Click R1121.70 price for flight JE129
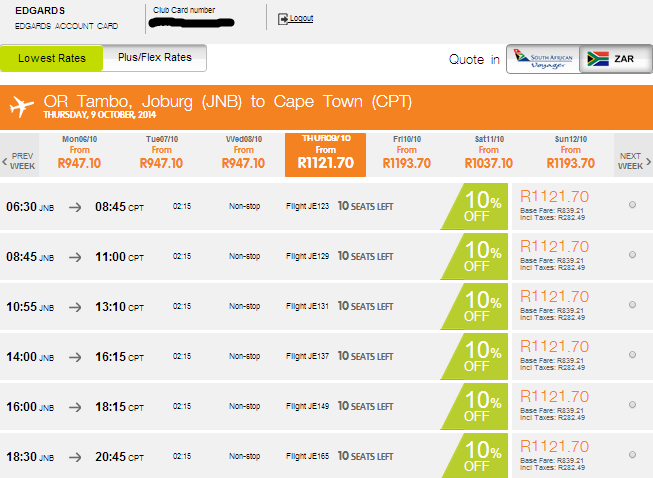 coord(554,246)
